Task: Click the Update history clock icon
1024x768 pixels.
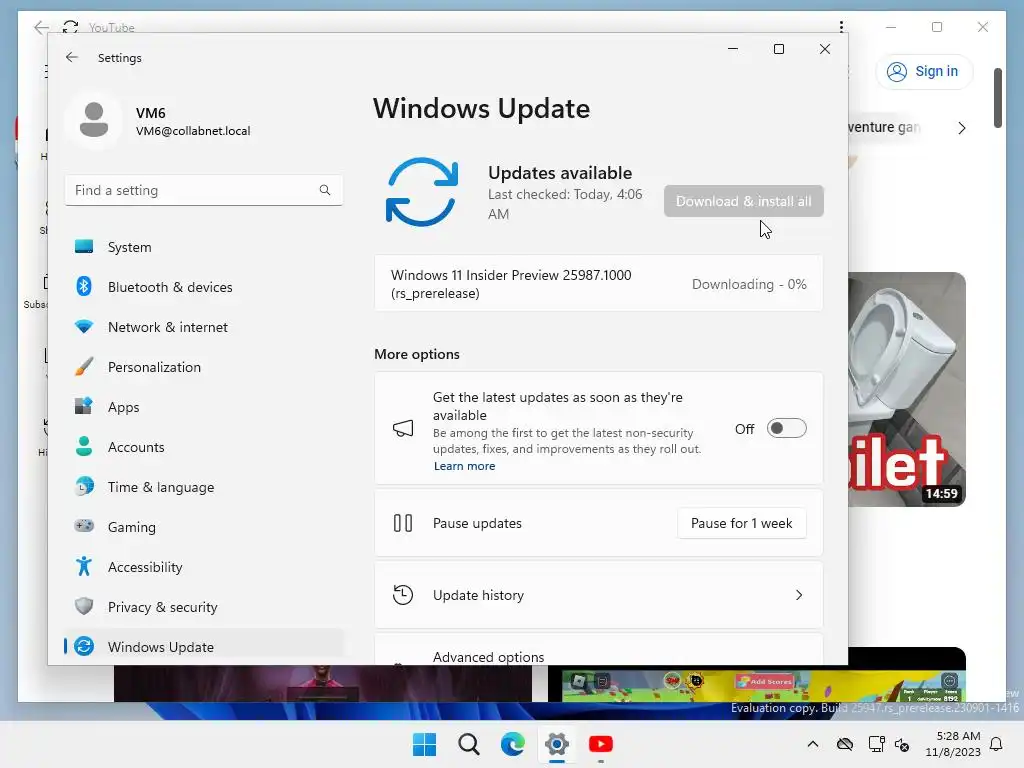Action: pos(403,595)
